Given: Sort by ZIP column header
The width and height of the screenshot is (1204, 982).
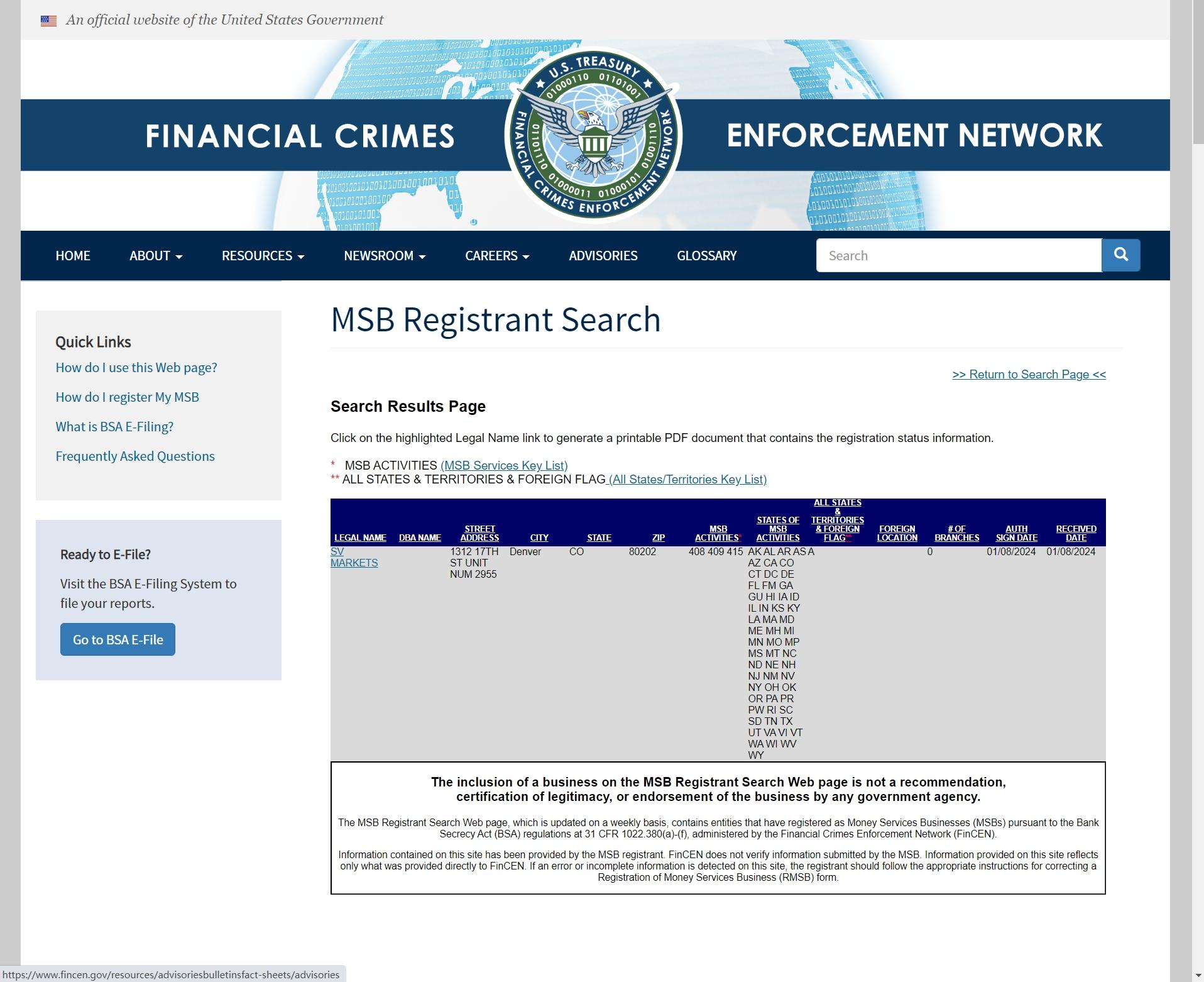Looking at the screenshot, I should [x=659, y=538].
